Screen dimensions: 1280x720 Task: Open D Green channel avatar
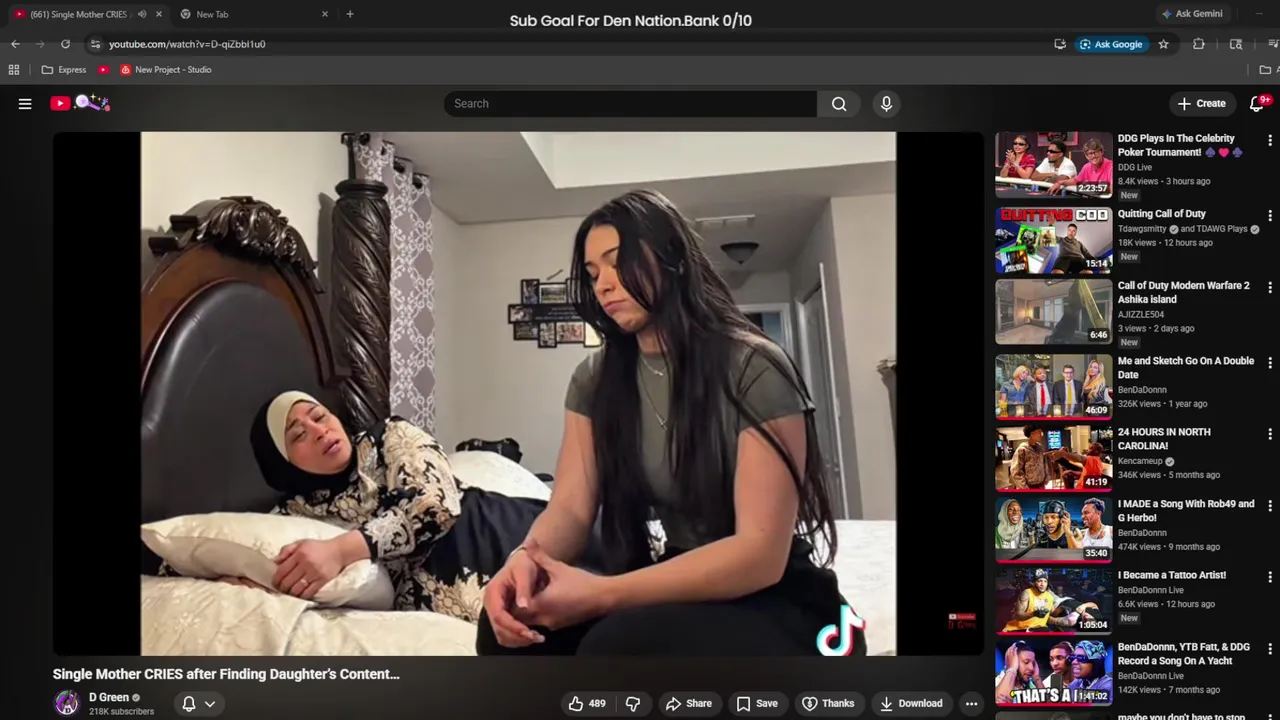pos(67,703)
